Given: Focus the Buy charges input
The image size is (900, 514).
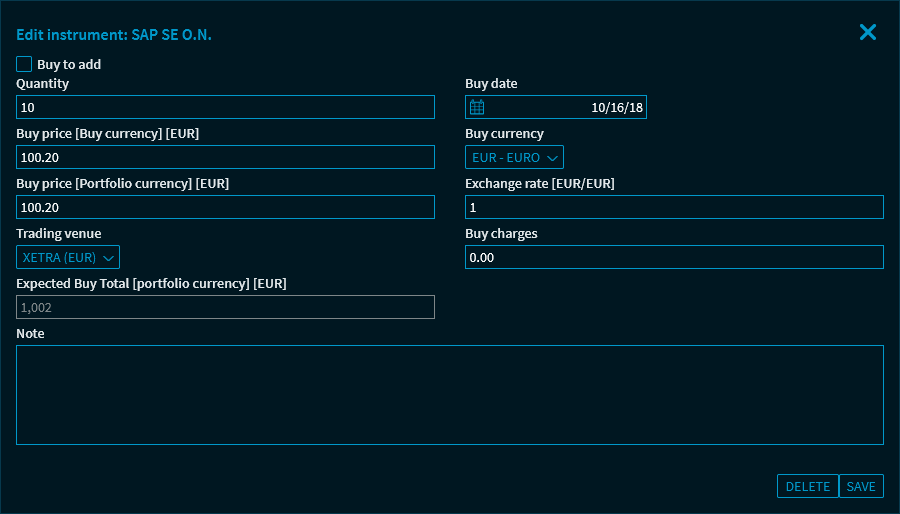Looking at the screenshot, I should tap(674, 257).
